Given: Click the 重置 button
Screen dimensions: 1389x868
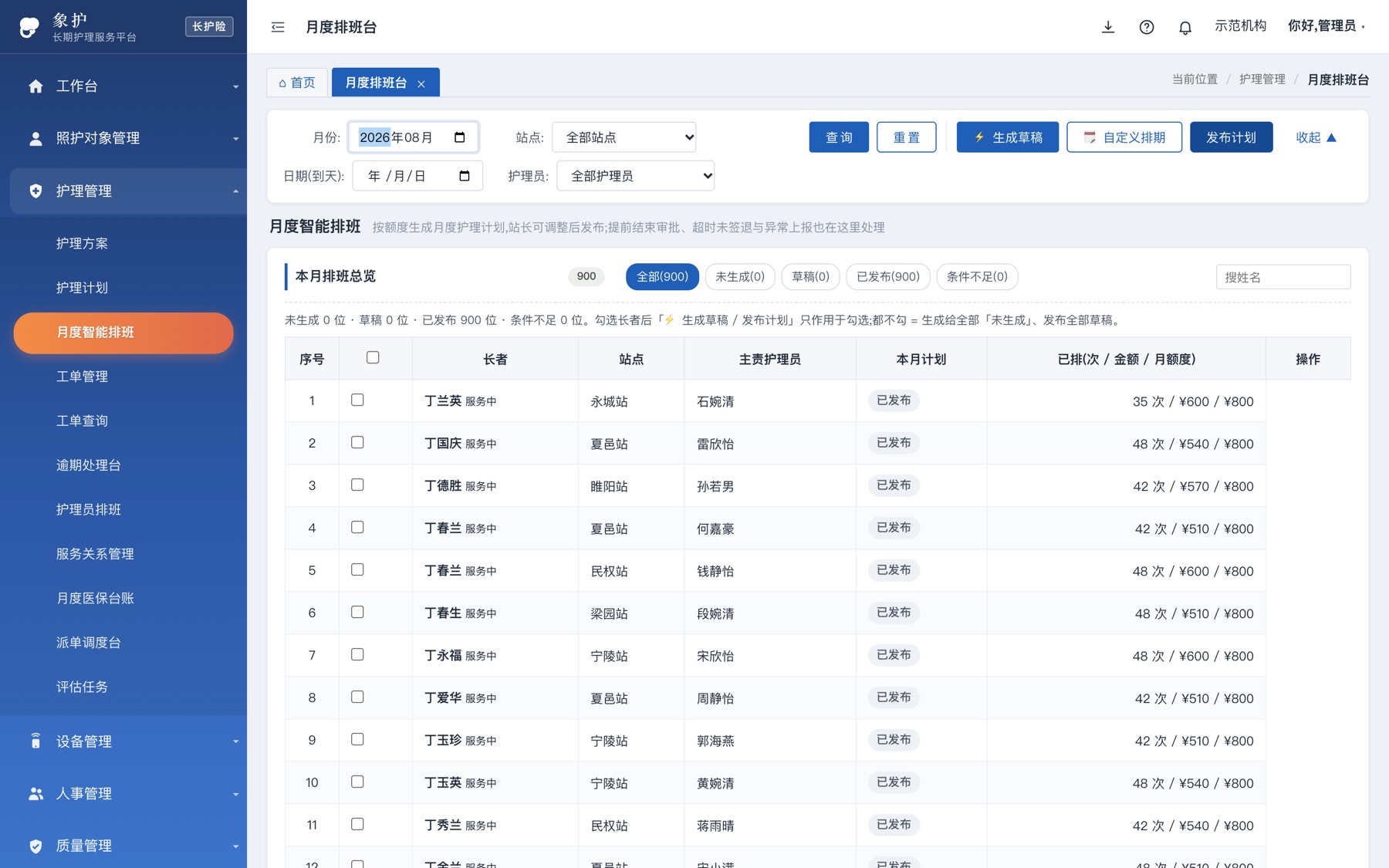Looking at the screenshot, I should coord(907,137).
